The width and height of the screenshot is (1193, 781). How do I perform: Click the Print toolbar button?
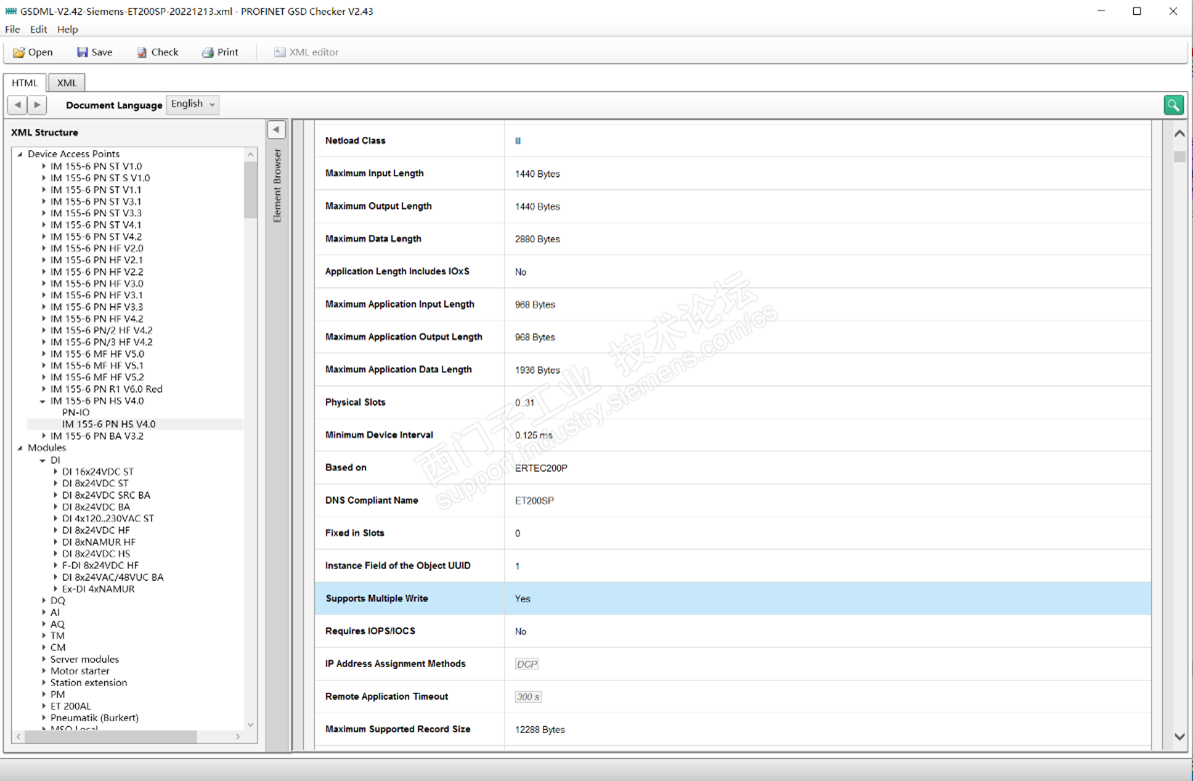[x=220, y=53]
